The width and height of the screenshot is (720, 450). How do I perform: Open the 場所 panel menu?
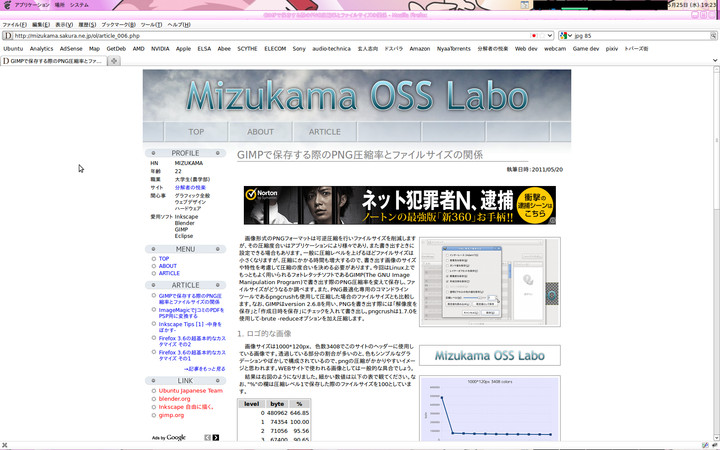60,5
